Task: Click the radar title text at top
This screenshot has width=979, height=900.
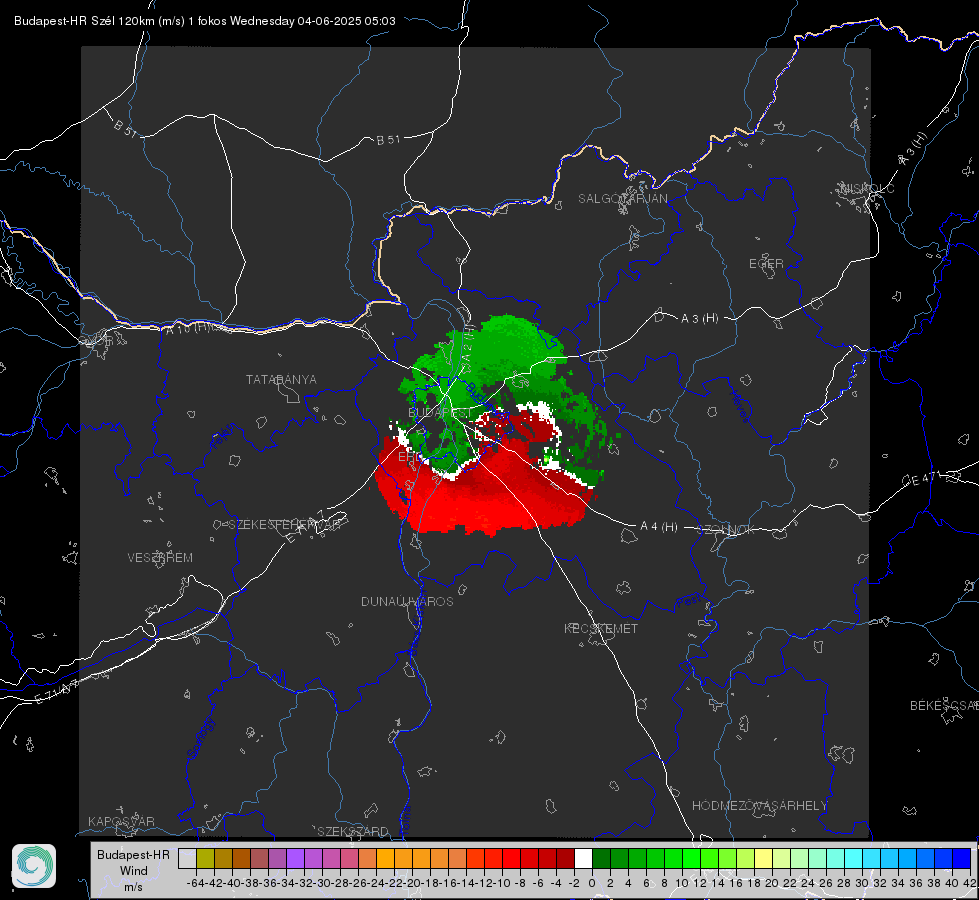Action: (x=205, y=21)
